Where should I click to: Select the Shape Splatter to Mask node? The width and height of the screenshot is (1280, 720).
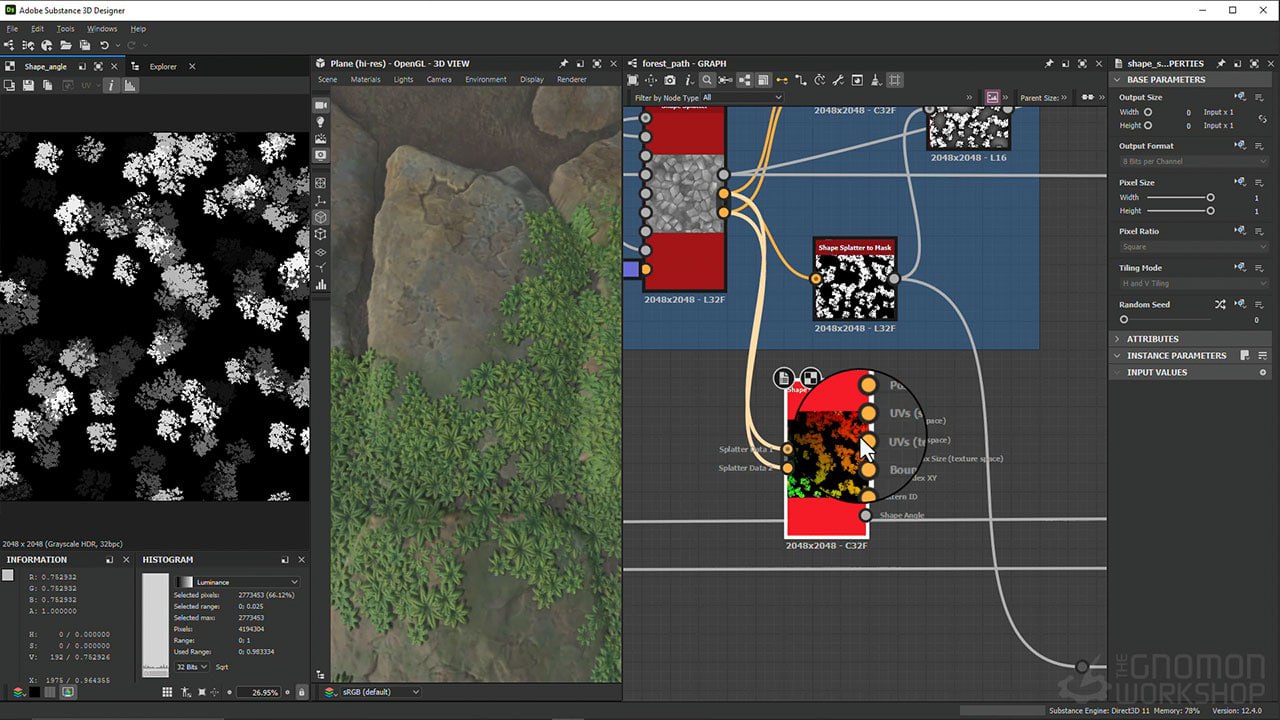pos(855,279)
